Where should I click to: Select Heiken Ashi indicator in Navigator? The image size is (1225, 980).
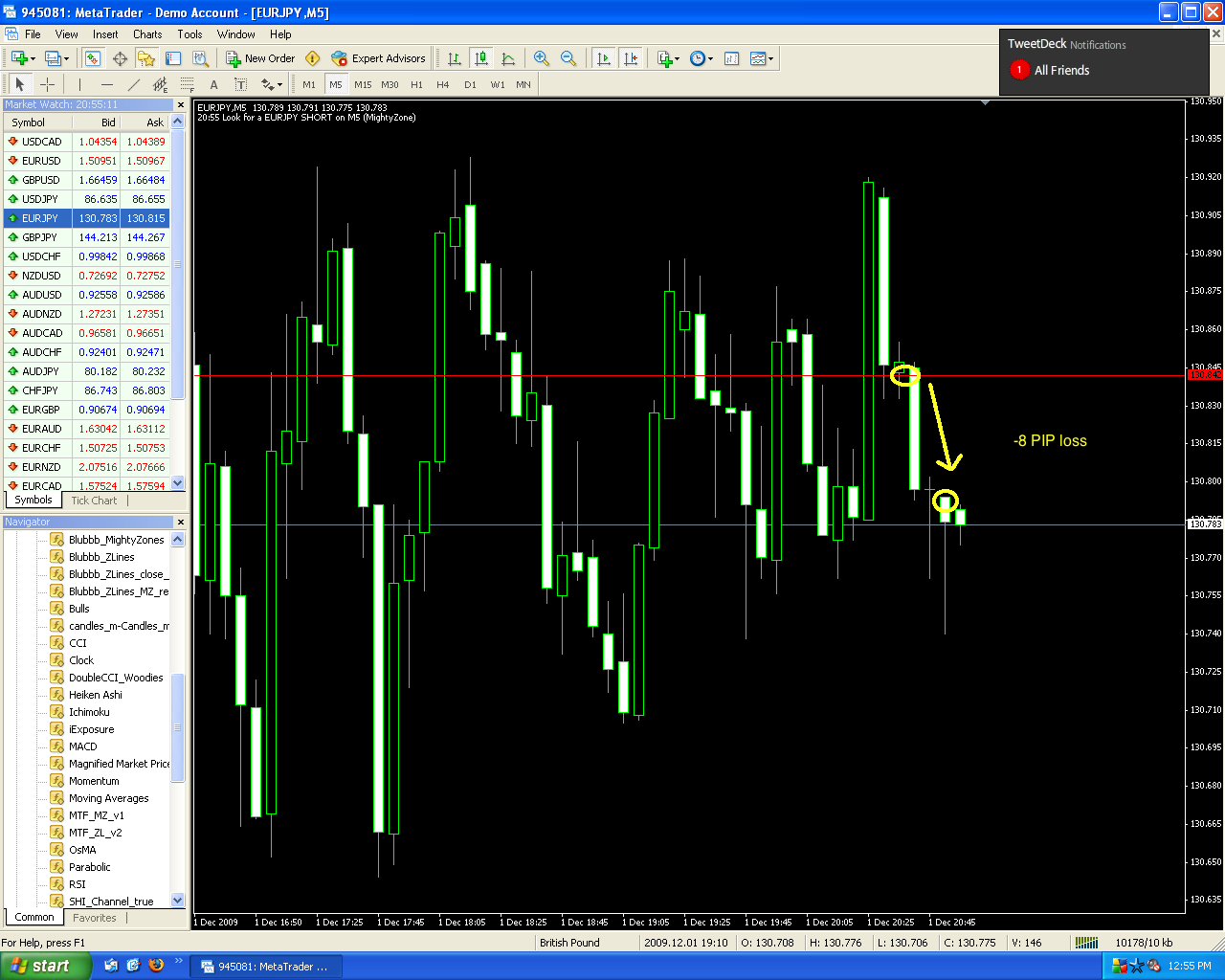(x=96, y=695)
